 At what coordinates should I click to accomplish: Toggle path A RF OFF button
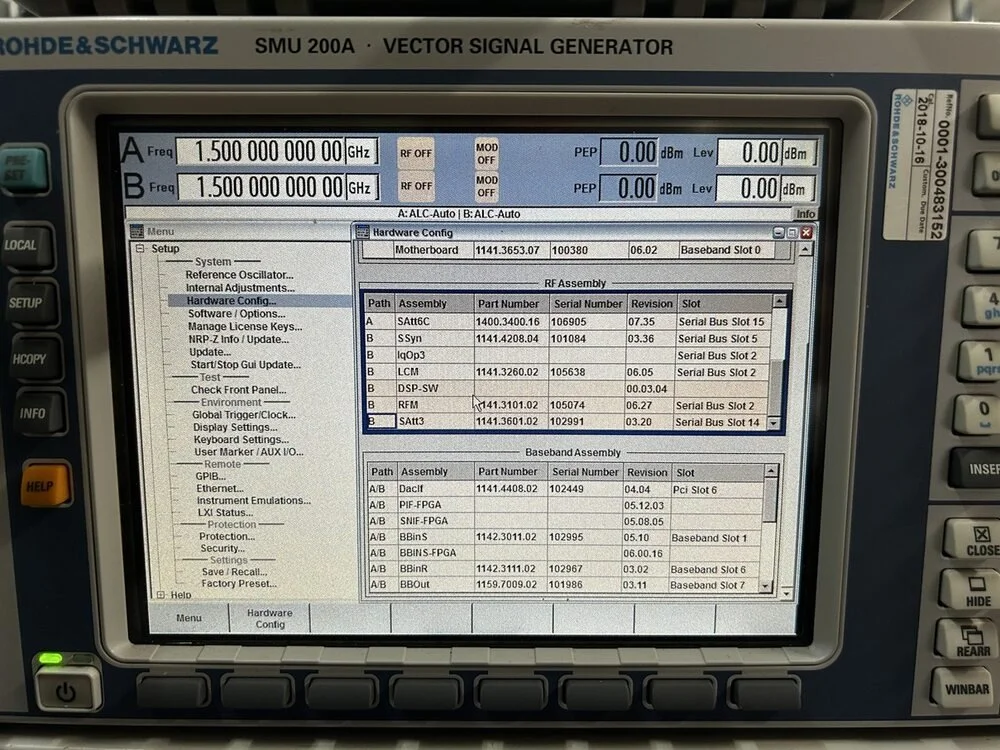tap(416, 153)
